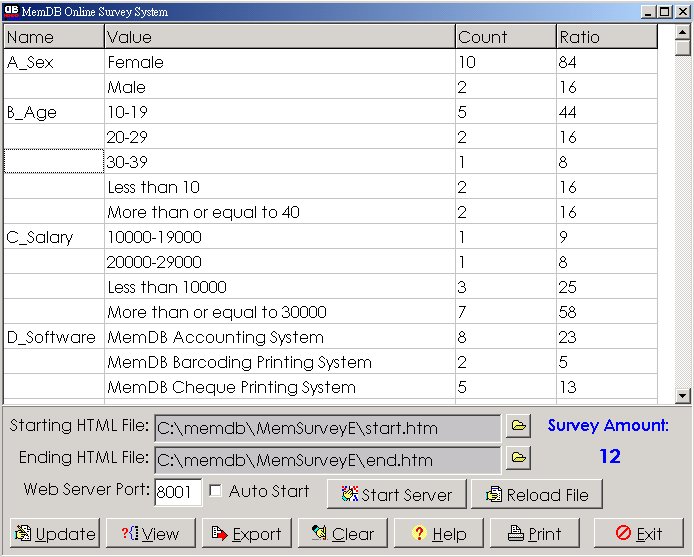694x557 pixels.
Task: Select MemDB Barcoding Printing System cell
Action: 280,362
